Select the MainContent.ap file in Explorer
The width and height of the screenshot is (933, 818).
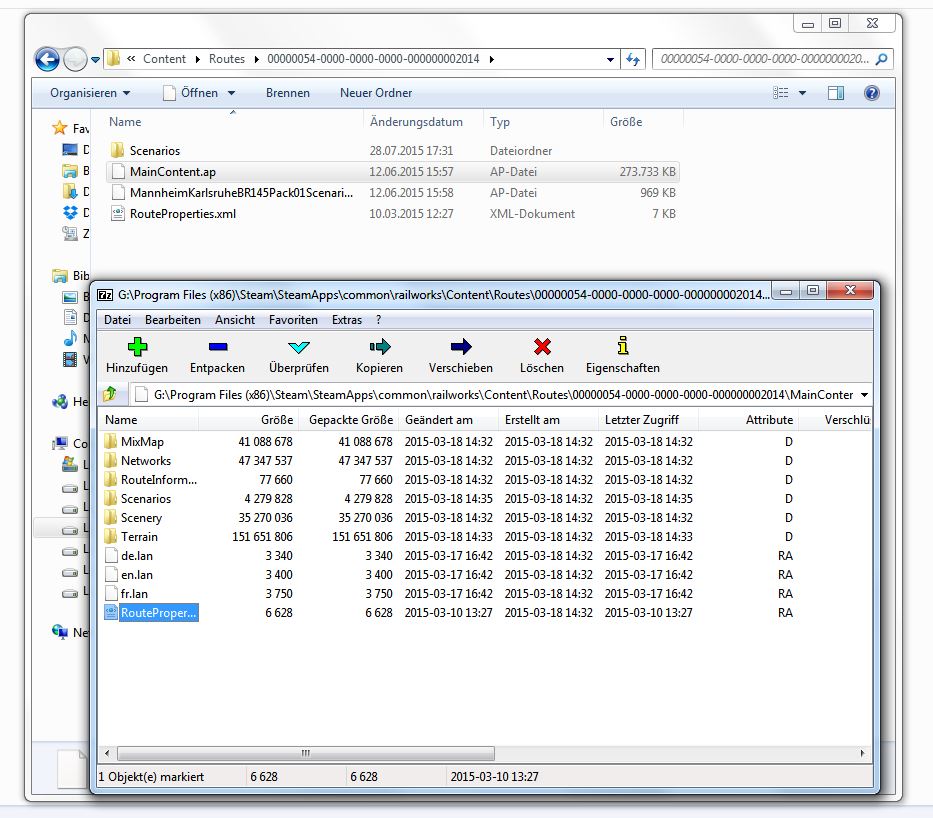tap(393, 171)
